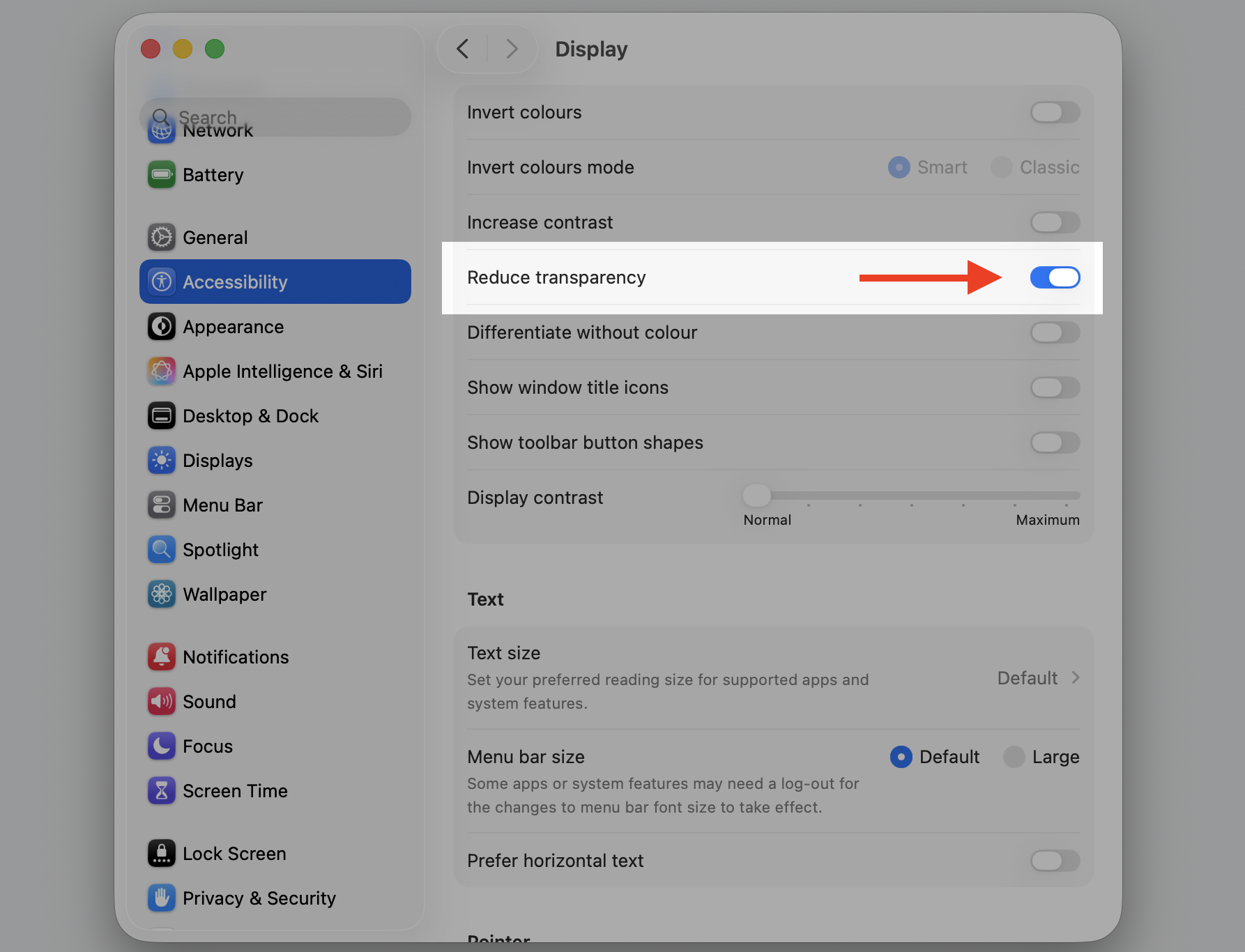Screen dimensions: 1245x952
Task: Click the Accessibility icon in sidebar
Action: [x=162, y=282]
